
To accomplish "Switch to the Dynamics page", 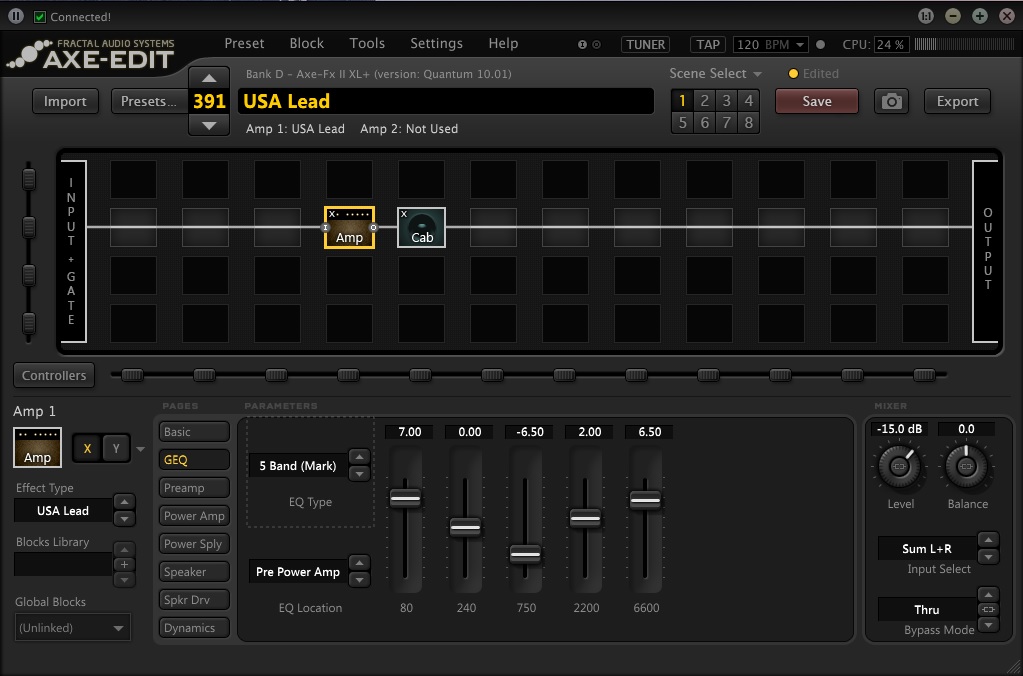I will click(x=194, y=628).
